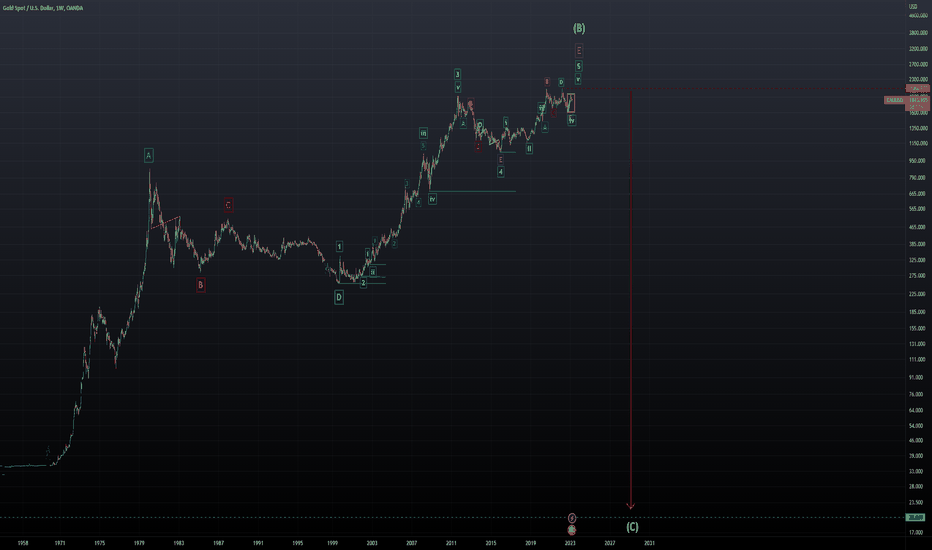Select the red boxed E label below (B)

[x=579, y=51]
